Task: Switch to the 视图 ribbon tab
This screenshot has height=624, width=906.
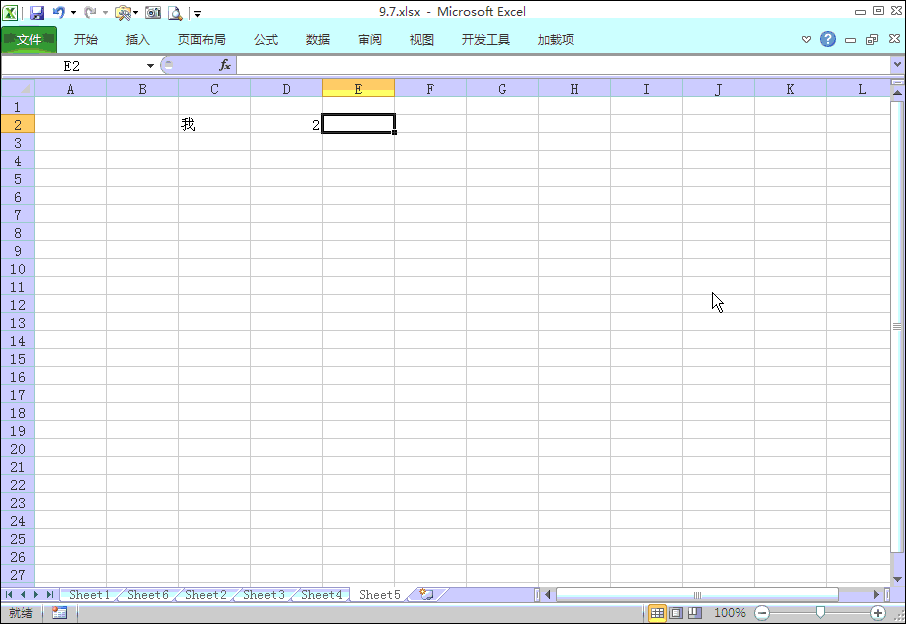Action: [x=422, y=39]
